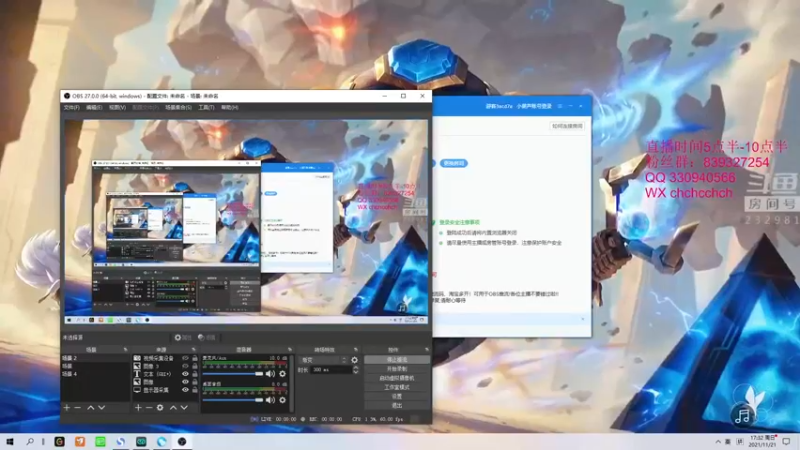
Task: Remove the selected source with the minus icon
Action: pyautogui.click(x=148, y=408)
